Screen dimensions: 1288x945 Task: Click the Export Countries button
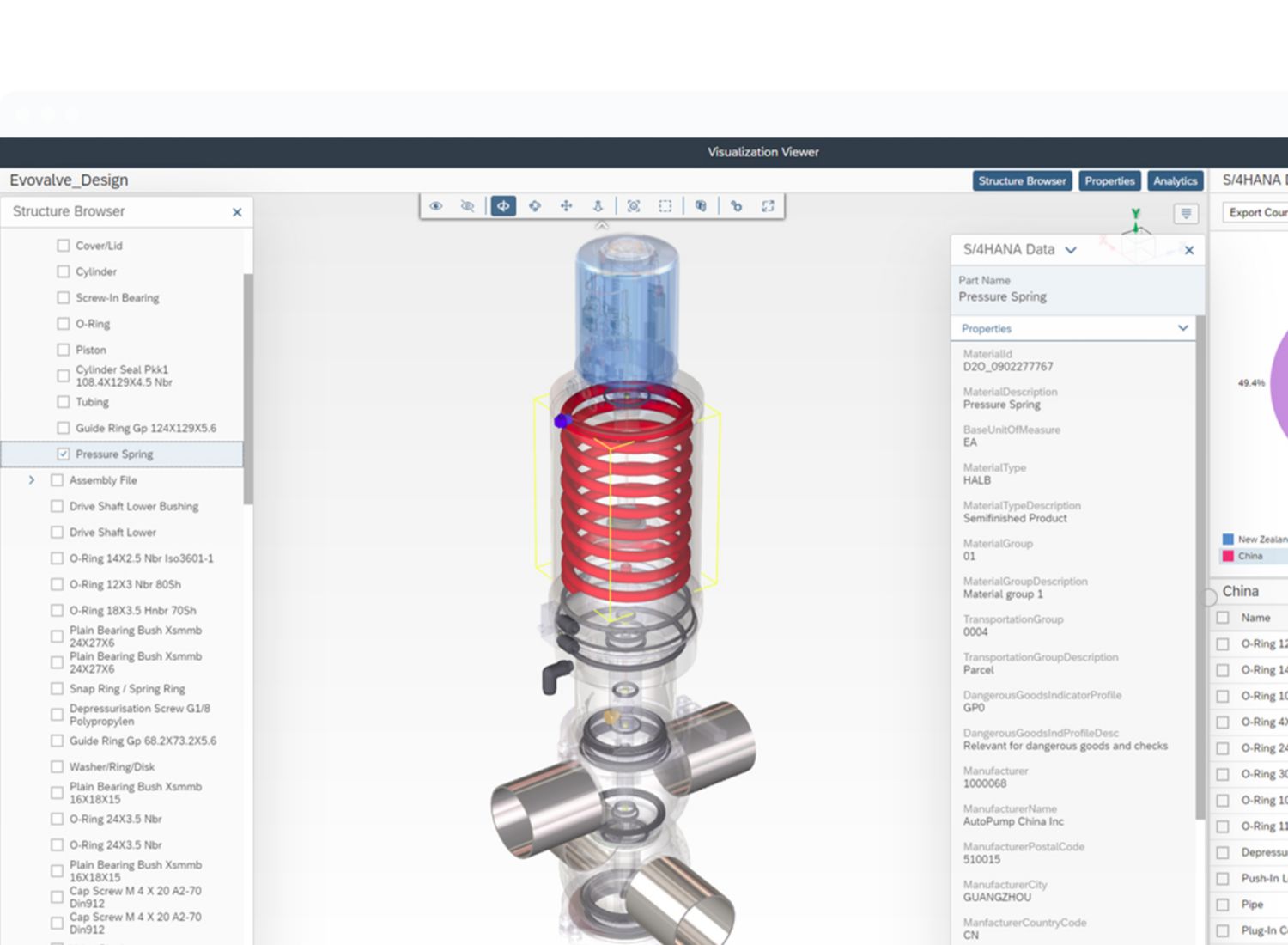(1257, 212)
